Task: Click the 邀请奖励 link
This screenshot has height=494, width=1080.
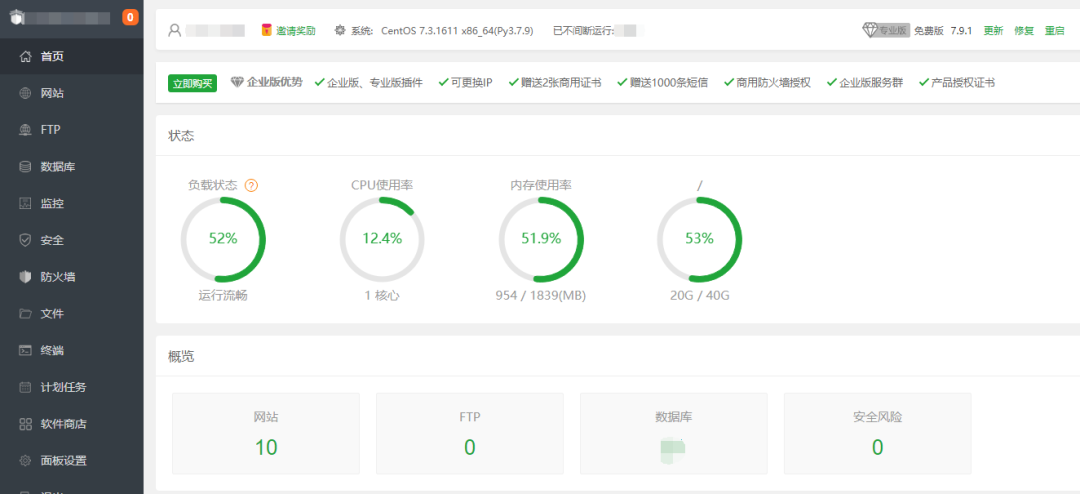Action: pyautogui.click(x=288, y=30)
